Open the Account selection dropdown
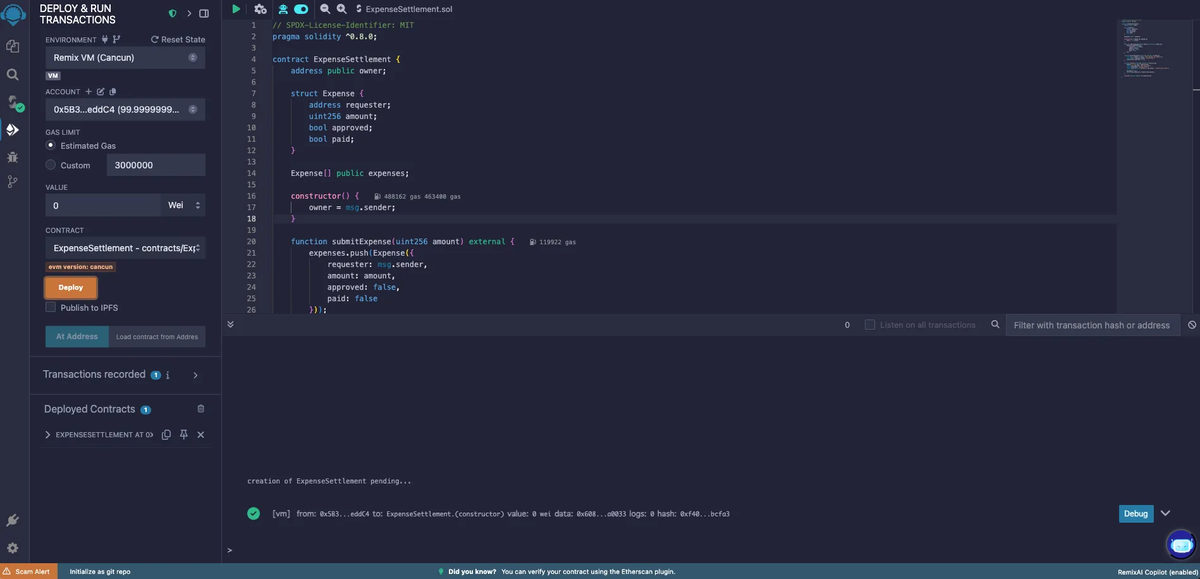 coord(125,109)
